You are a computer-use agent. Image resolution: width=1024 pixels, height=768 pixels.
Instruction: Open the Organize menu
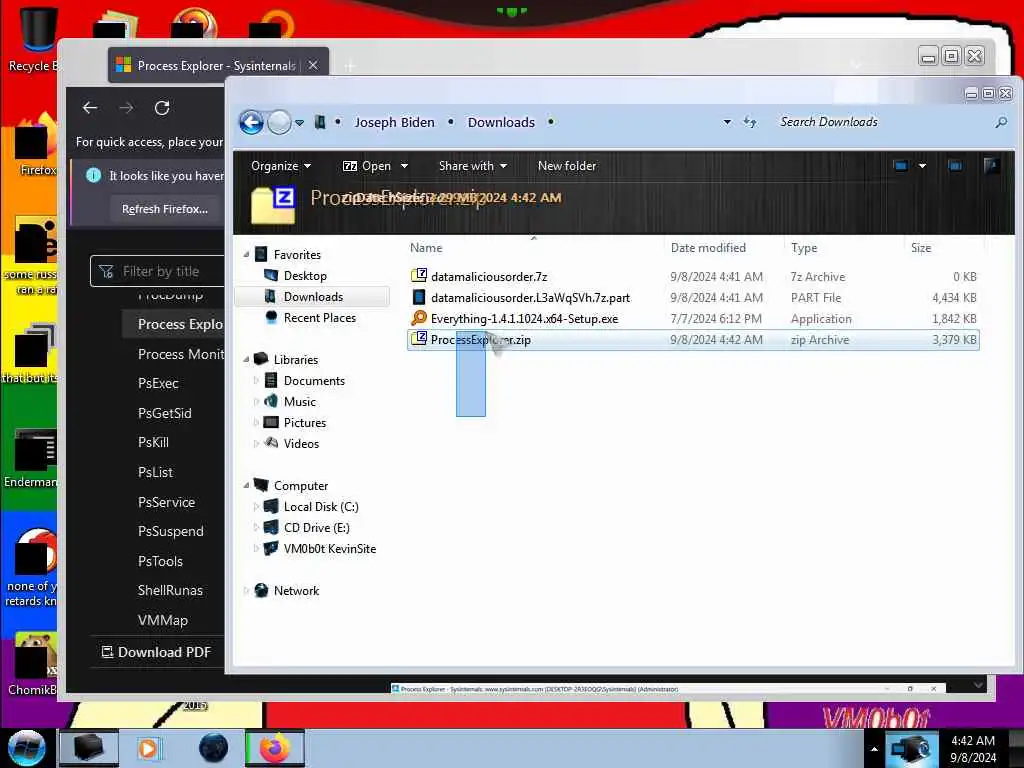(x=281, y=166)
